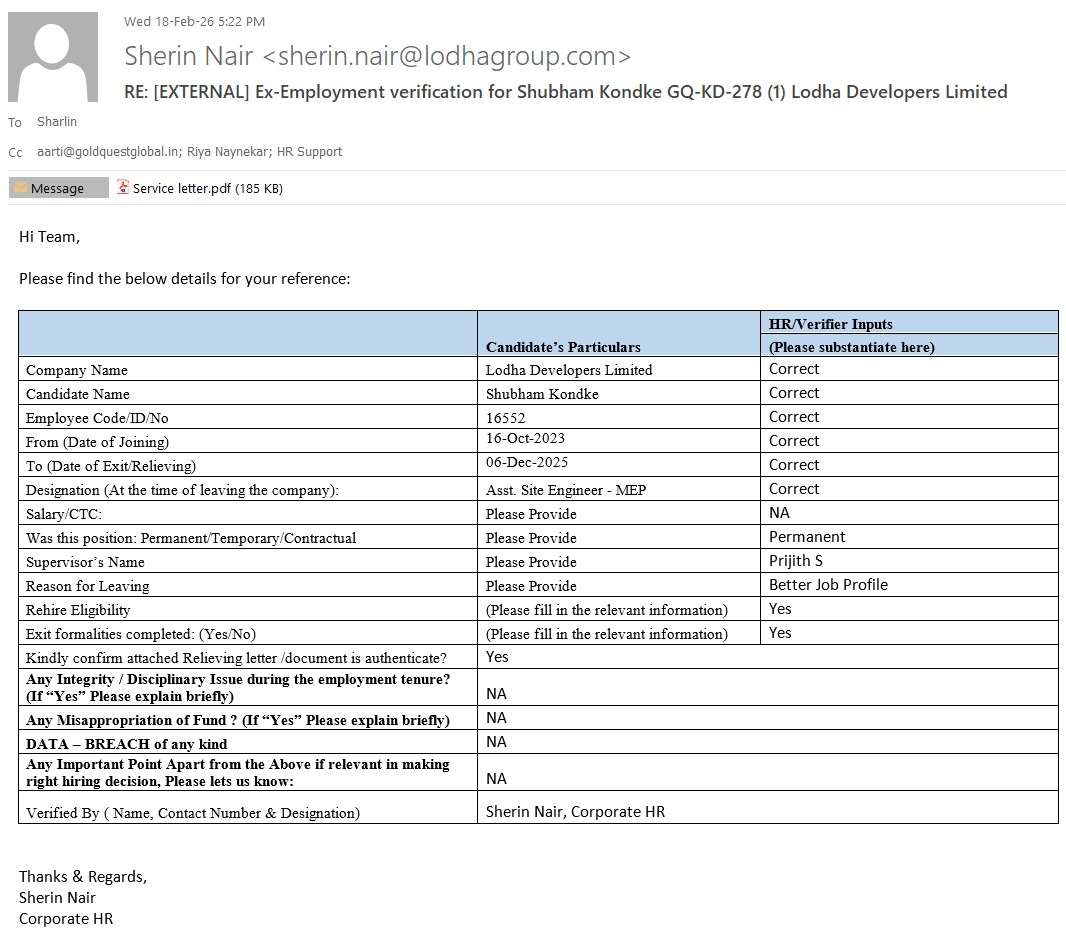This screenshot has height=931, width=1066.
Task: Click joining date '16-Oct-2023'
Action: (x=525, y=439)
